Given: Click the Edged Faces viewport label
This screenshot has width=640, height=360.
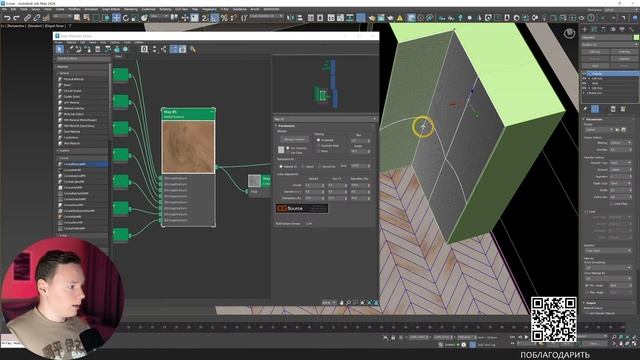Looking at the screenshot, I should [54, 26].
